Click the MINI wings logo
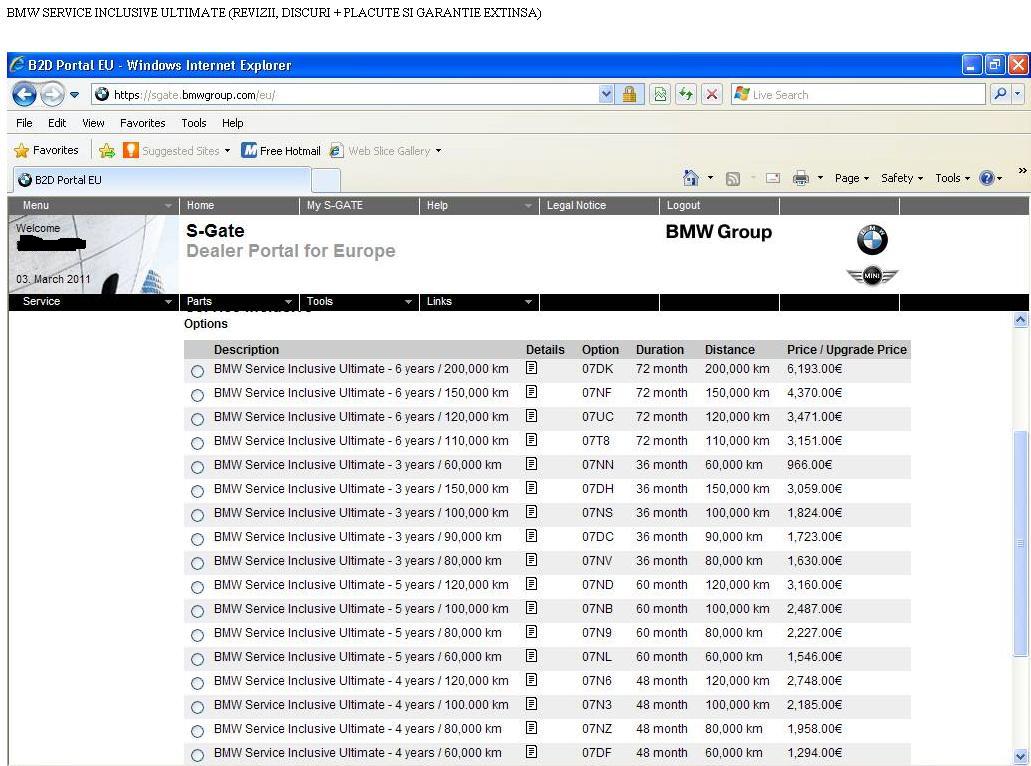The width and height of the screenshot is (1031, 766). click(x=872, y=275)
